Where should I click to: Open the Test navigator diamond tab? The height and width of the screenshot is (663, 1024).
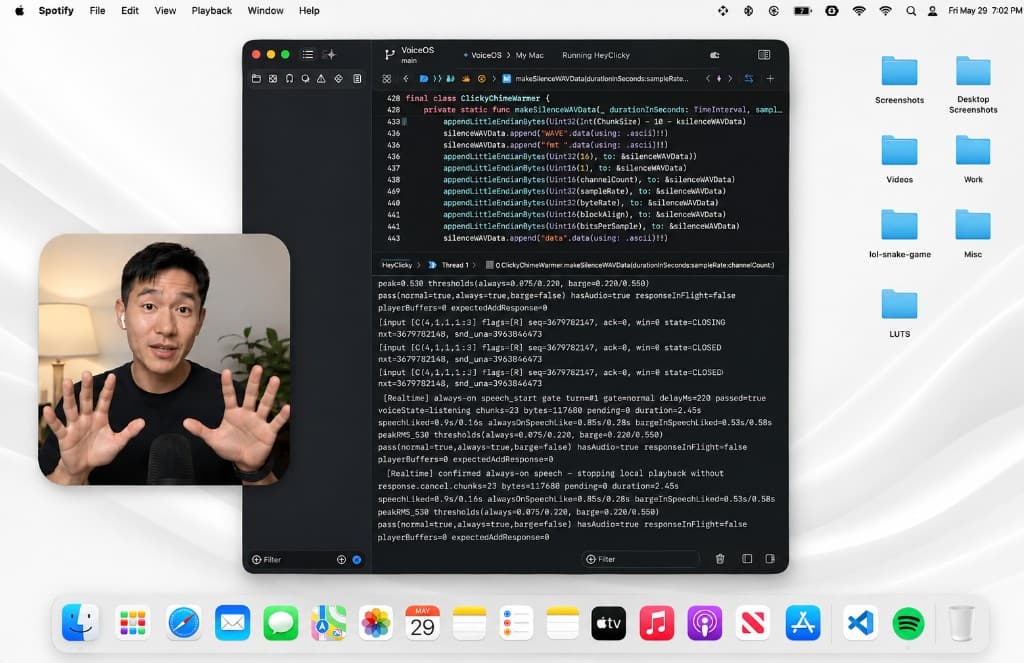coord(338,78)
